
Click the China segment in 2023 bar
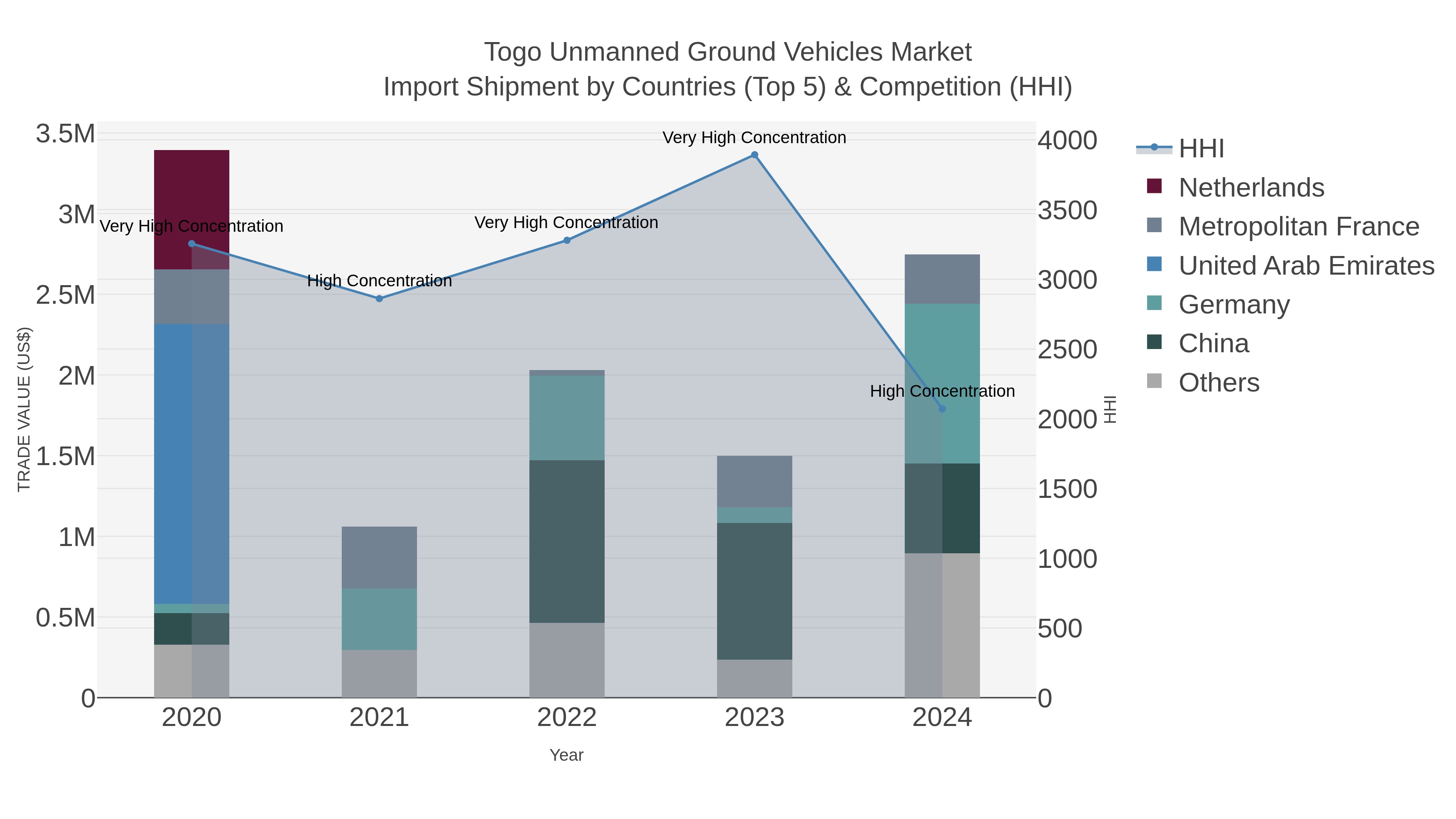755,591
